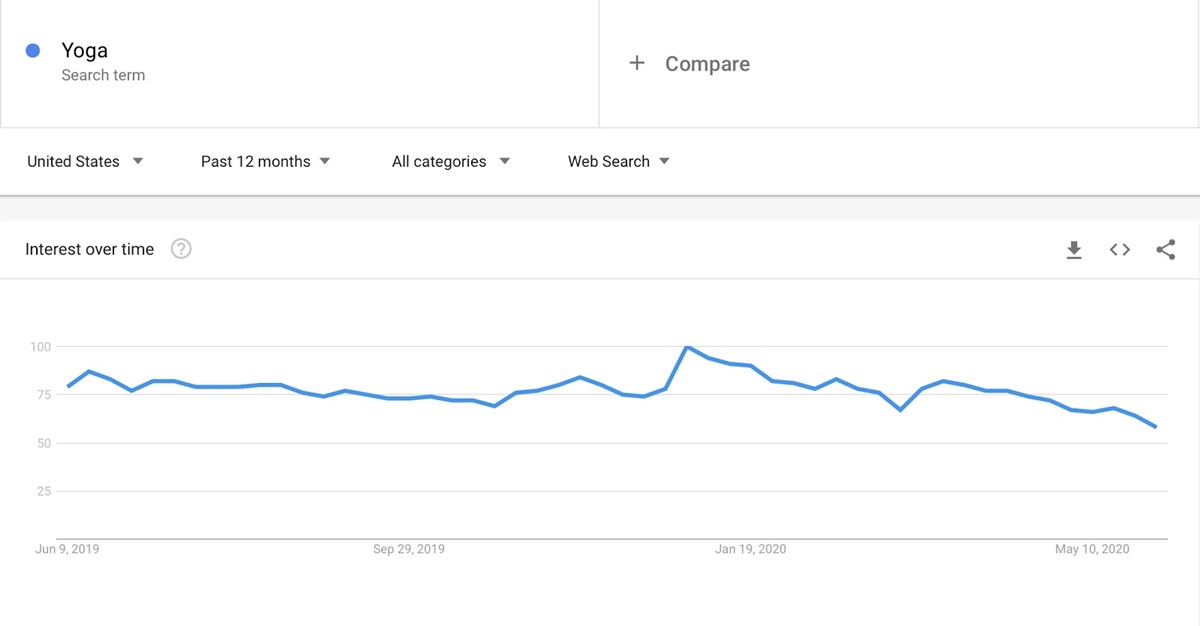Screen dimensions: 1200x626
Task: Share the Interest over time chart
Action: pos(1166,249)
